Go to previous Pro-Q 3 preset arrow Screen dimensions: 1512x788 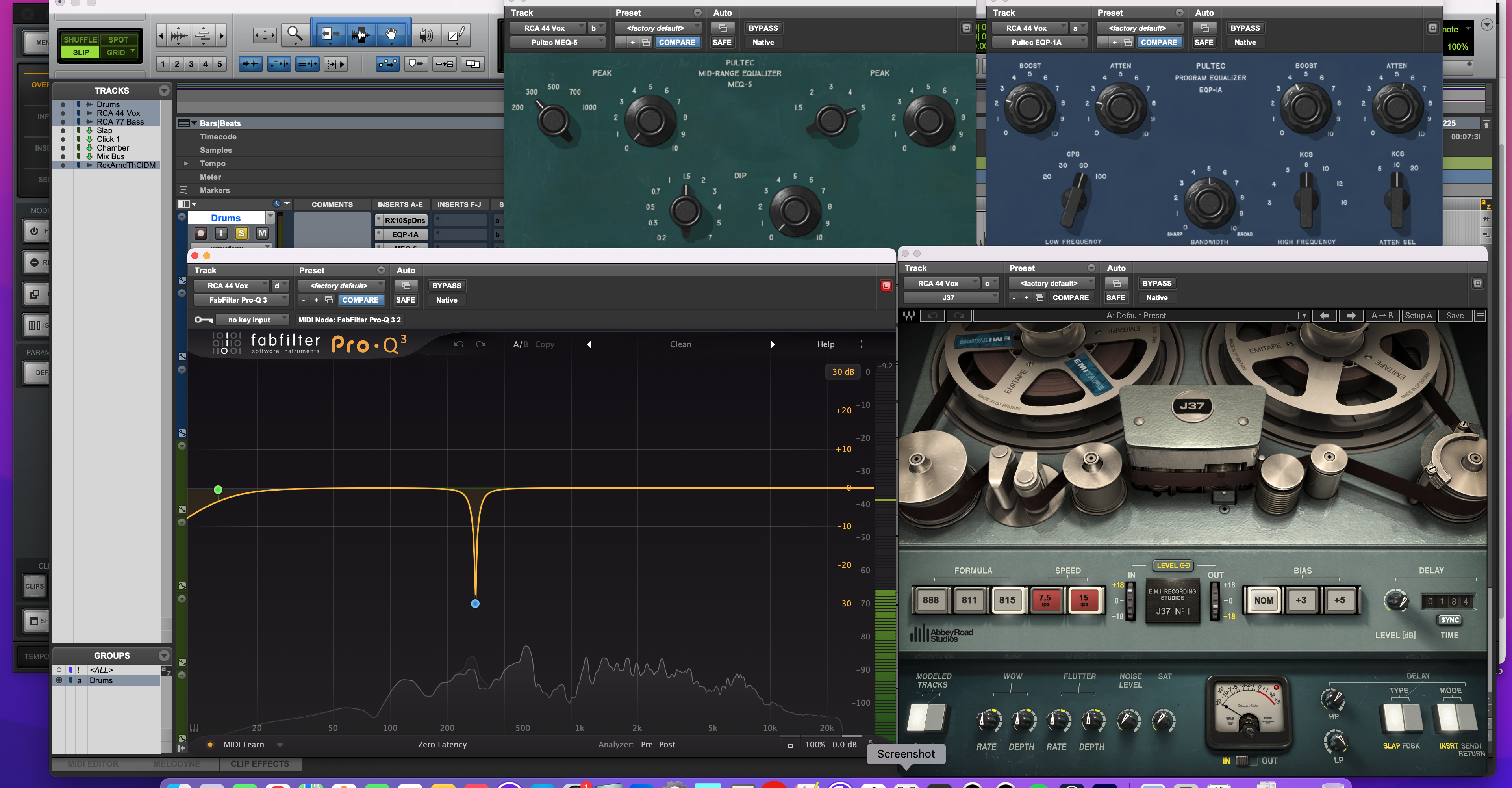pyautogui.click(x=589, y=344)
